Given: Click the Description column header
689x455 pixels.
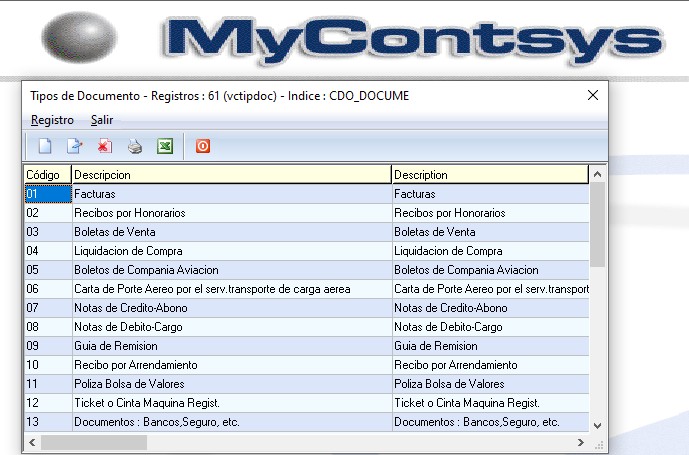Looking at the screenshot, I should click(489, 175).
